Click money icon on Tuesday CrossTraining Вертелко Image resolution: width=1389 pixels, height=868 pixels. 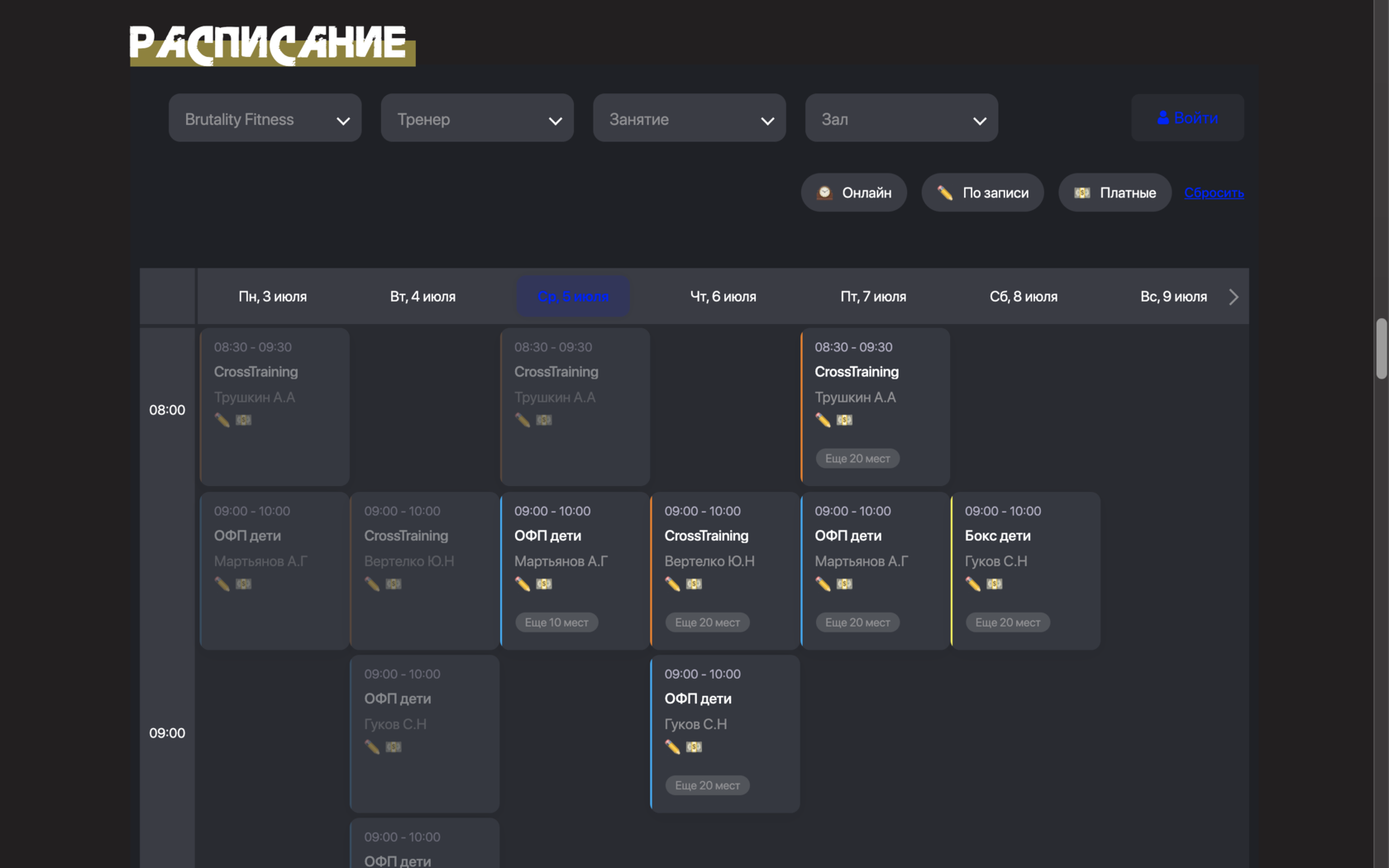point(394,584)
